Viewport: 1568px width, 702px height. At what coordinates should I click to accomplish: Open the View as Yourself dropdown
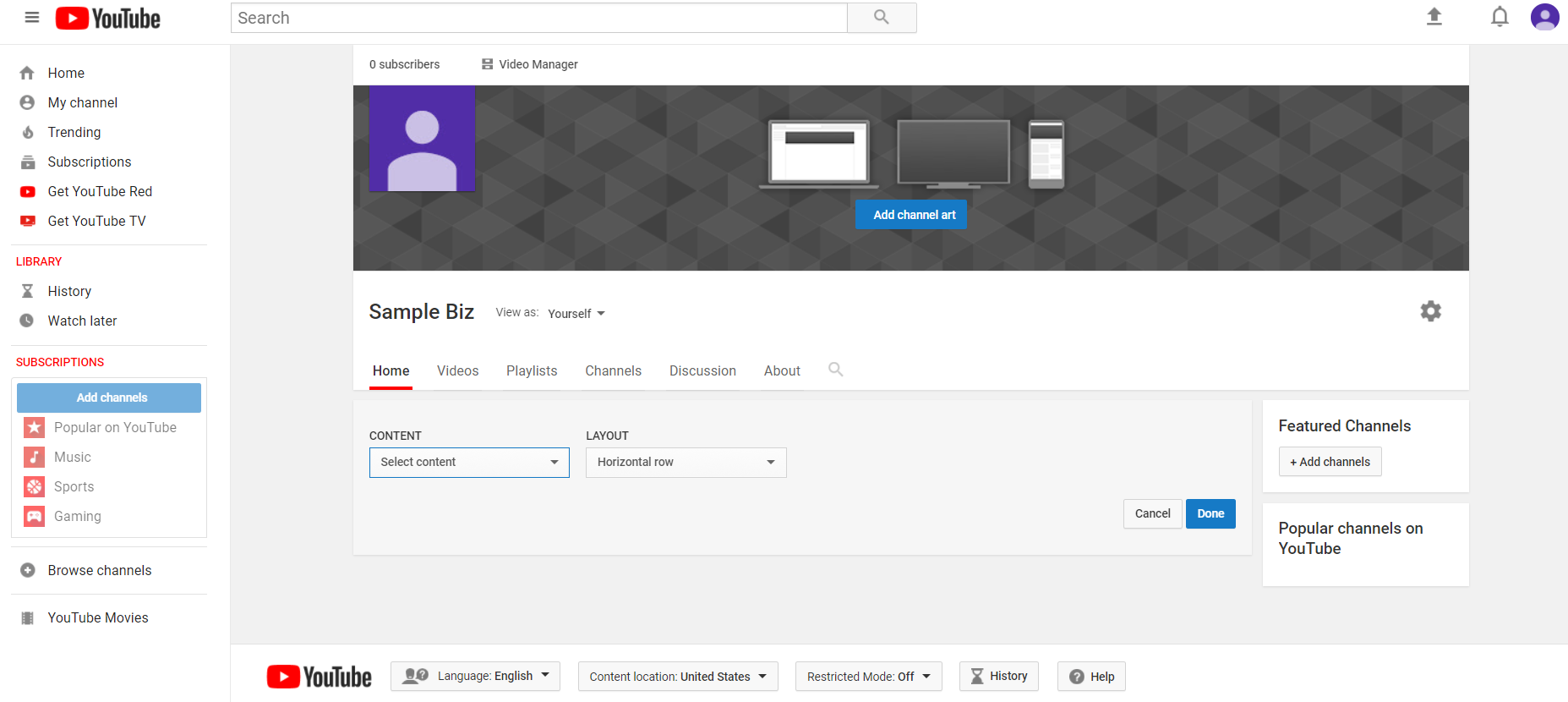point(576,314)
